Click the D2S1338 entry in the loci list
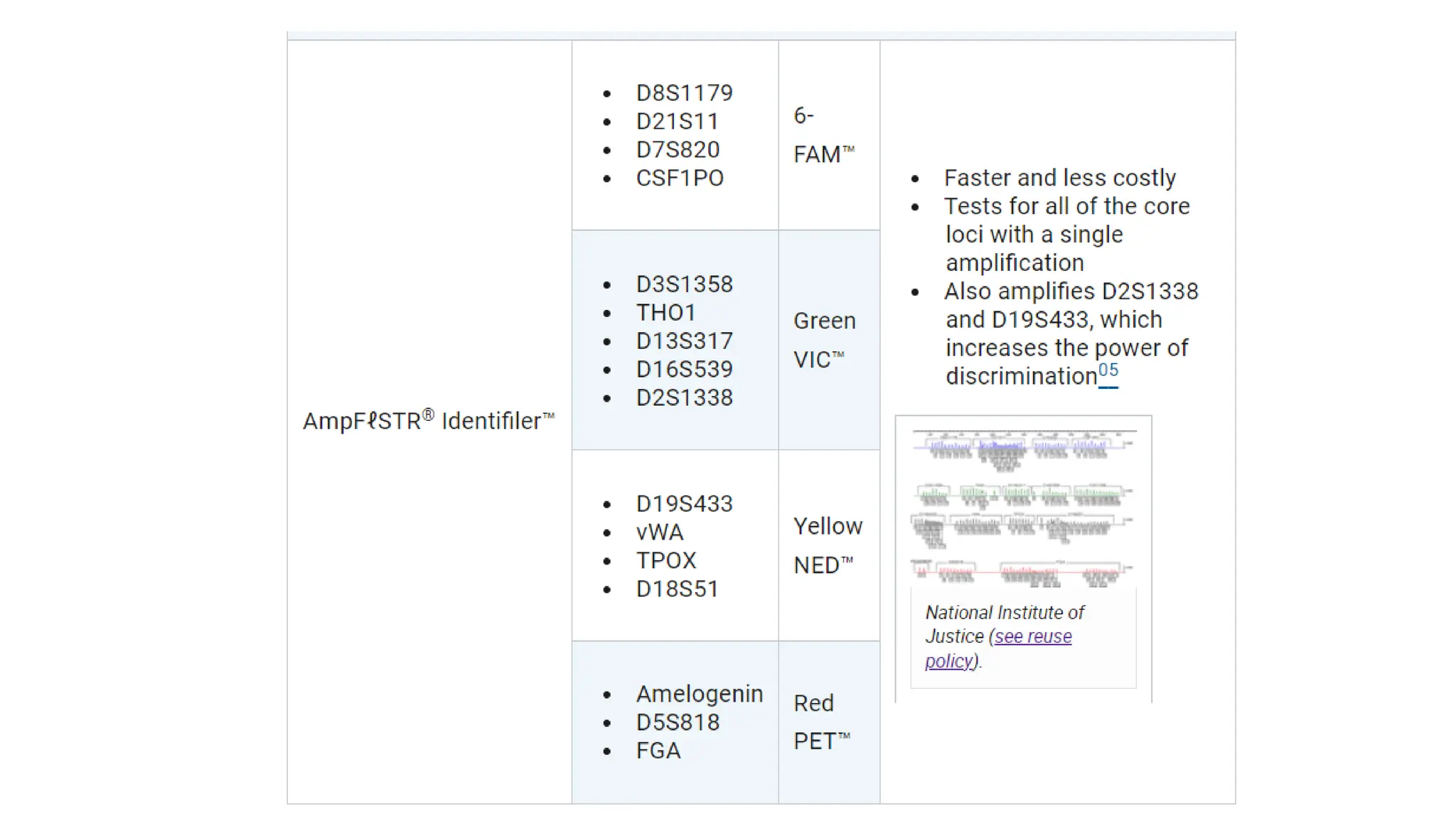This screenshot has width=1456, height=819. click(x=684, y=398)
